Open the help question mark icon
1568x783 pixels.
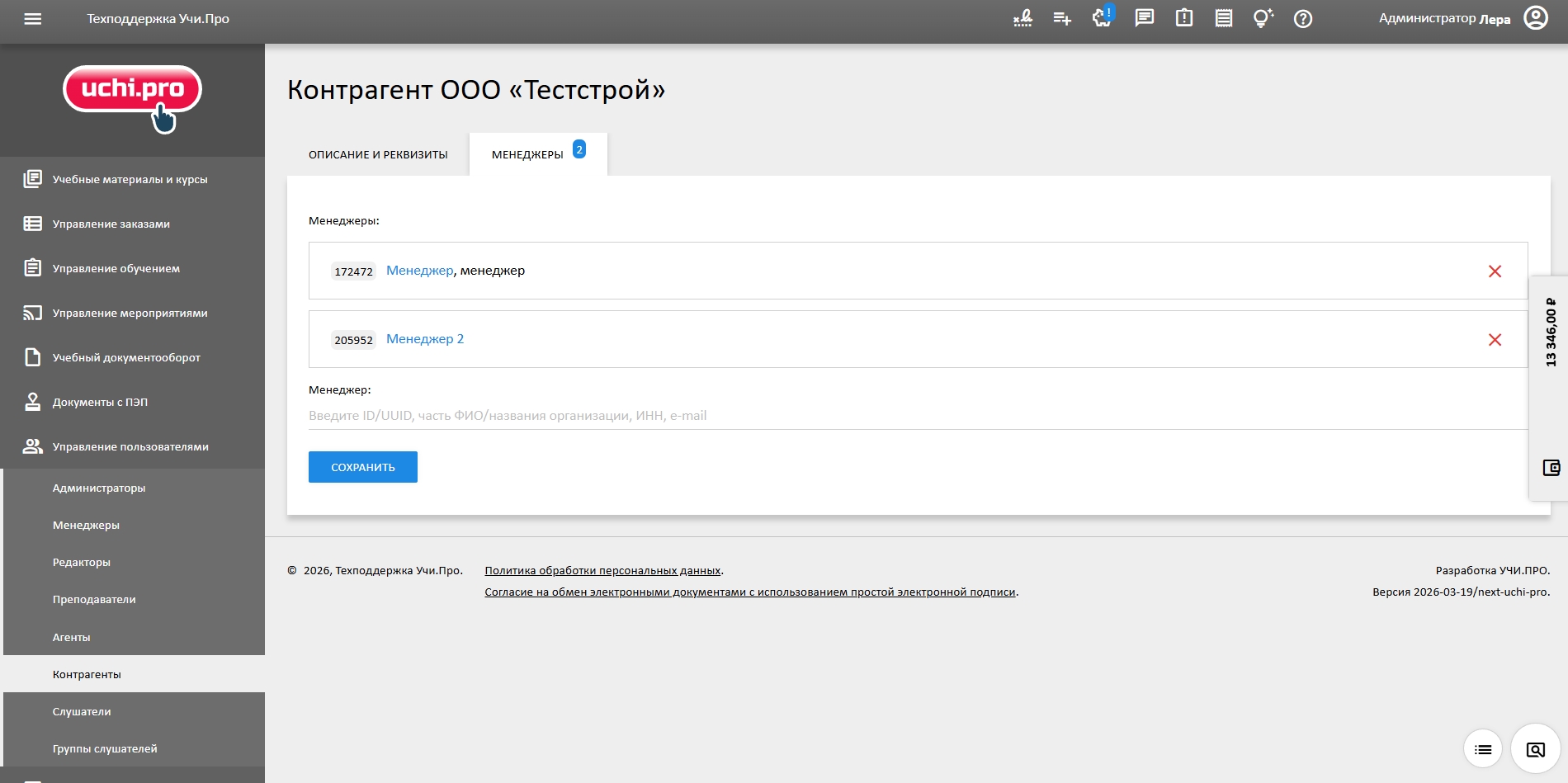pos(1304,17)
